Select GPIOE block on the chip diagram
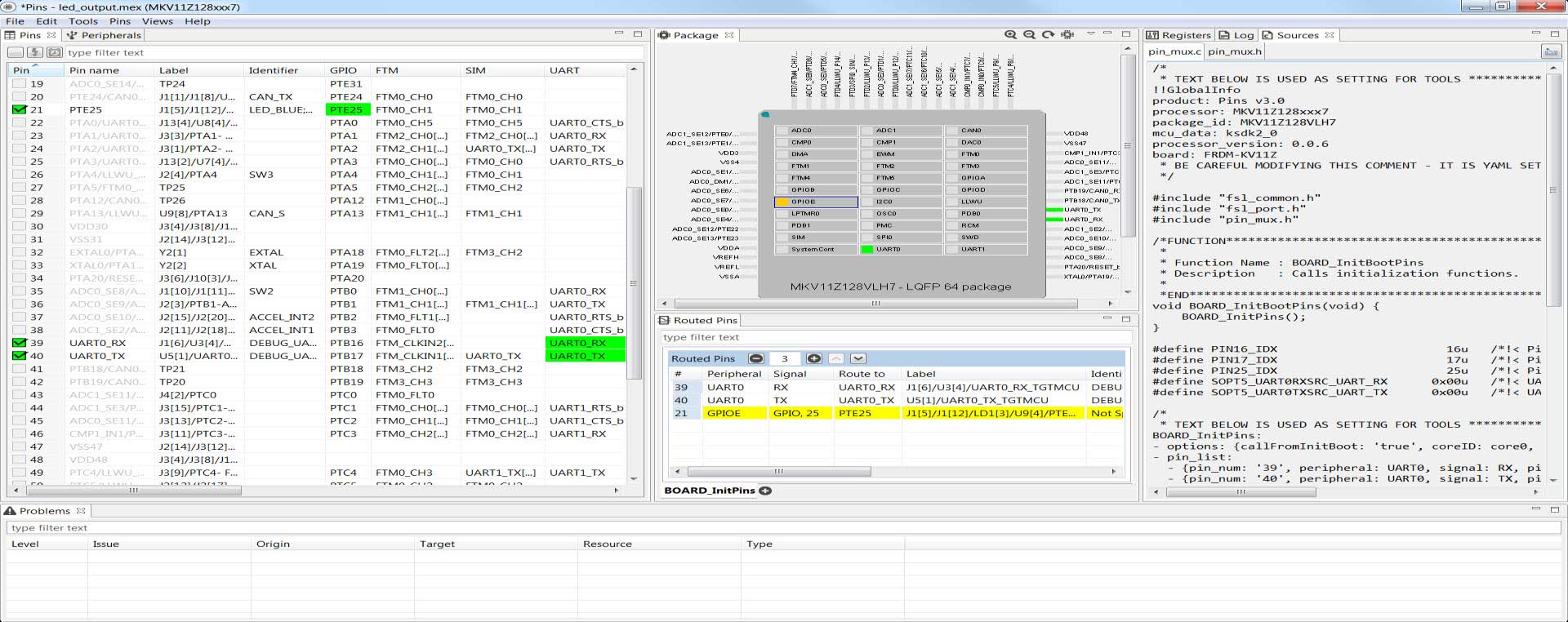Image resolution: width=1568 pixels, height=622 pixels. [x=815, y=202]
